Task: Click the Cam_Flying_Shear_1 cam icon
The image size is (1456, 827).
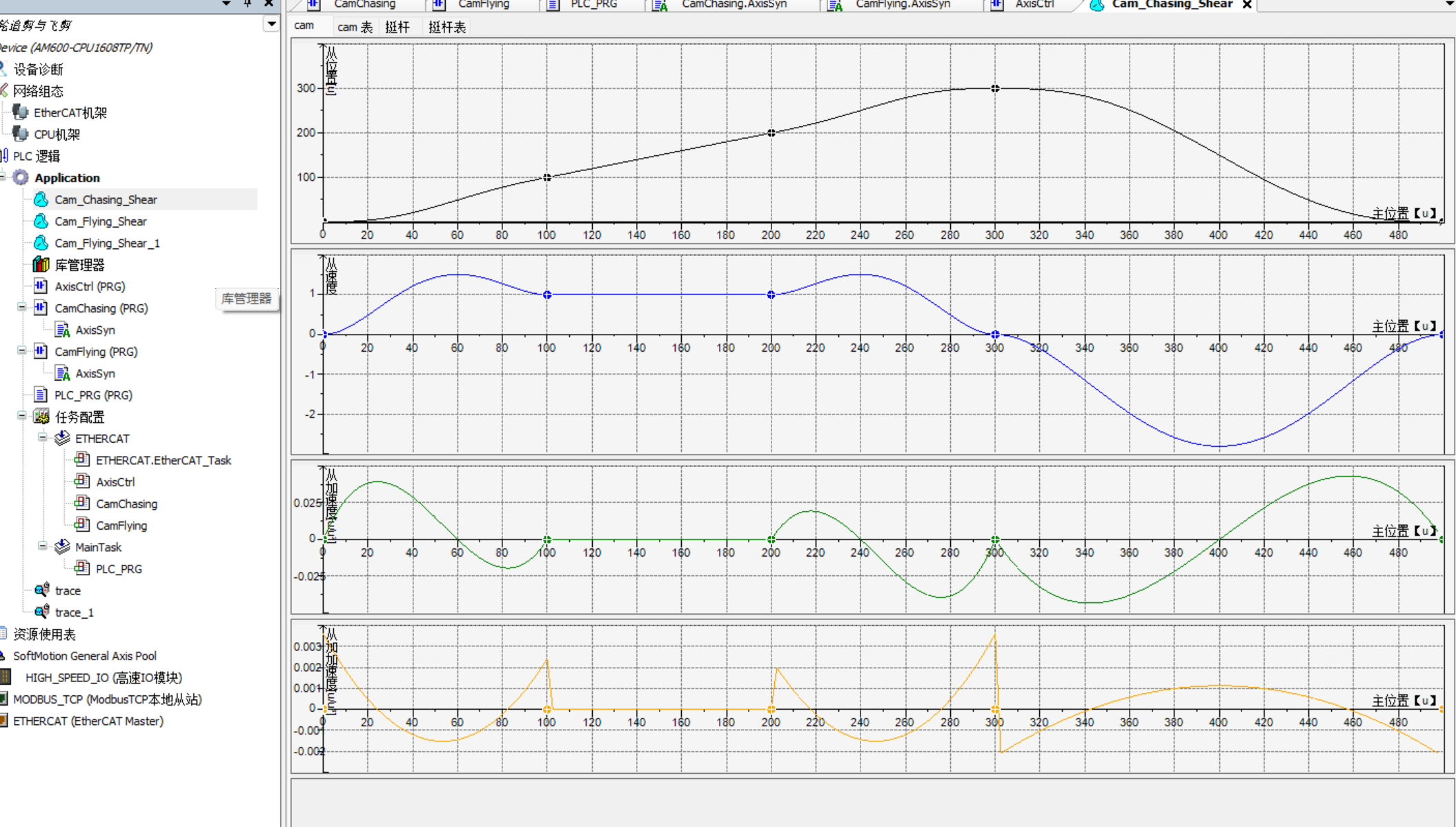Action: coord(41,243)
